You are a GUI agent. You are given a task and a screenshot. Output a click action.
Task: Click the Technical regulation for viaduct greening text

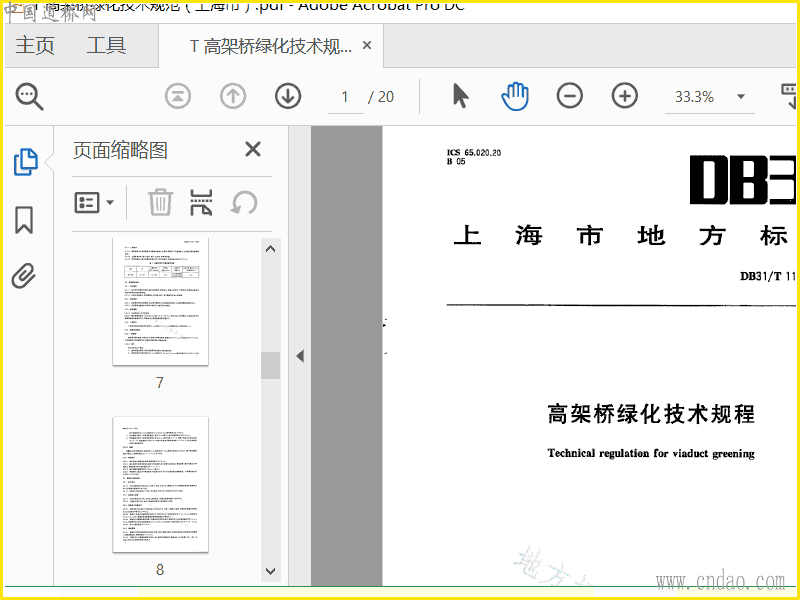coord(651,453)
